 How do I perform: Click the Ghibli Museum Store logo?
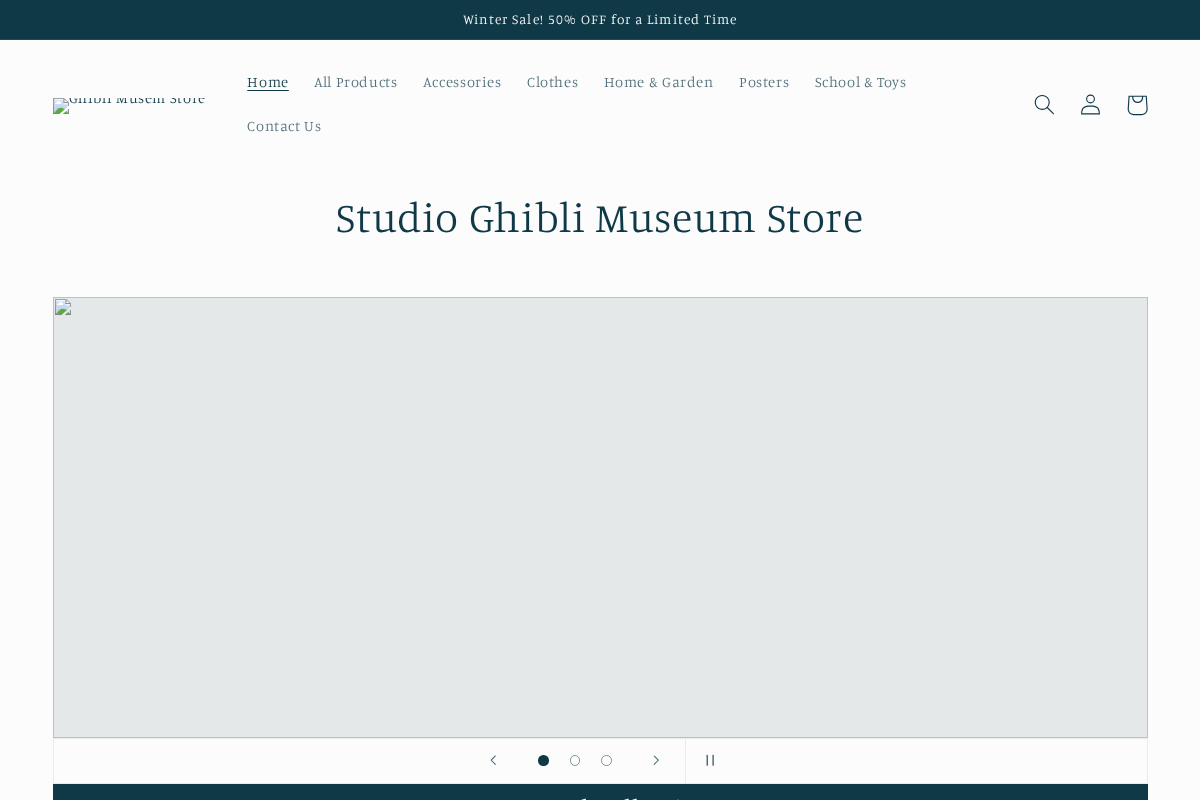pyautogui.click(x=129, y=105)
